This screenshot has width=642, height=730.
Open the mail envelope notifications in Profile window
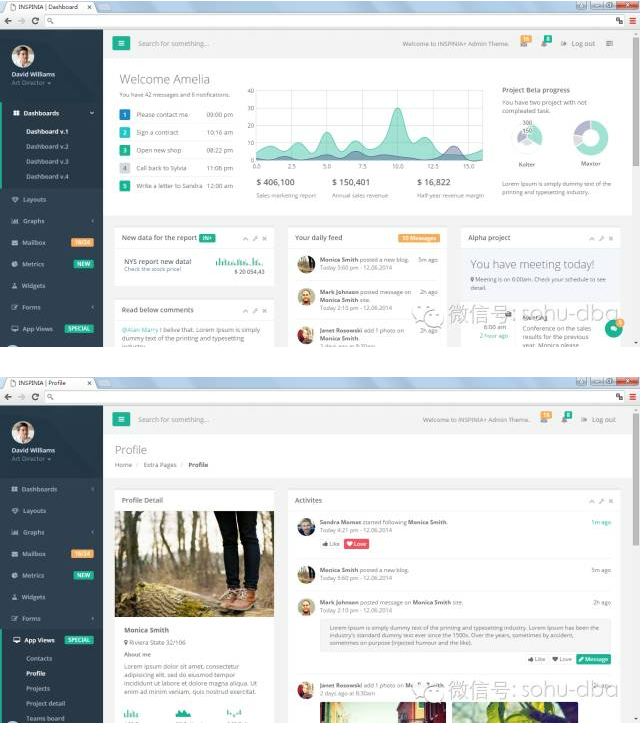tap(545, 418)
